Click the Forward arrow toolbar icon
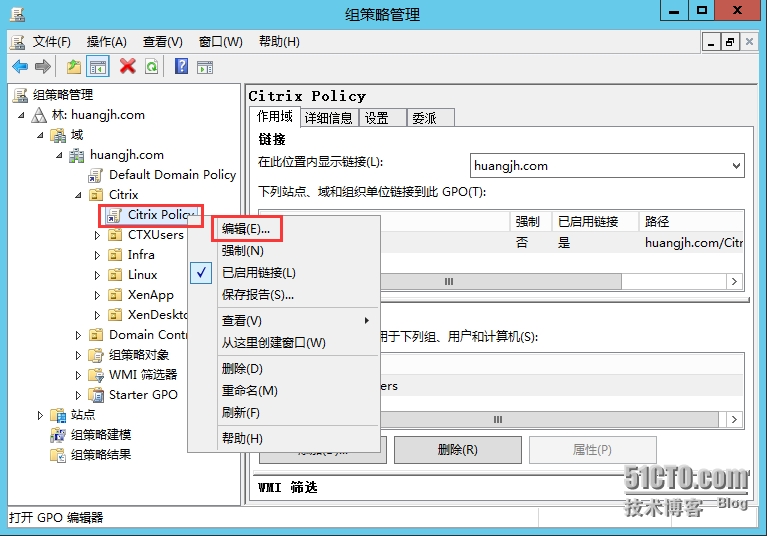This screenshot has height=536, width=767. (43, 67)
